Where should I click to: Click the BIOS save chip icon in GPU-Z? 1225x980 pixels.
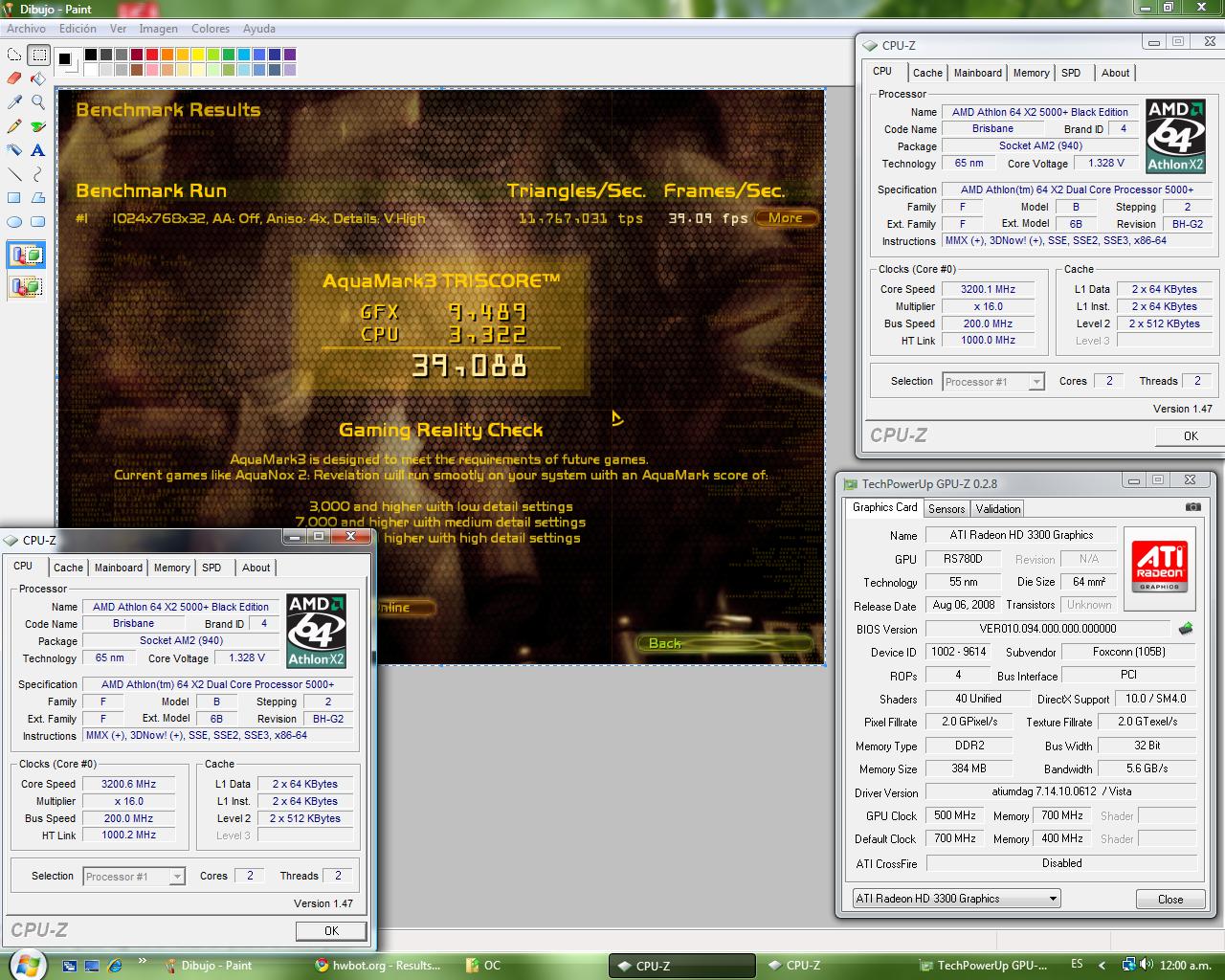[1186, 629]
